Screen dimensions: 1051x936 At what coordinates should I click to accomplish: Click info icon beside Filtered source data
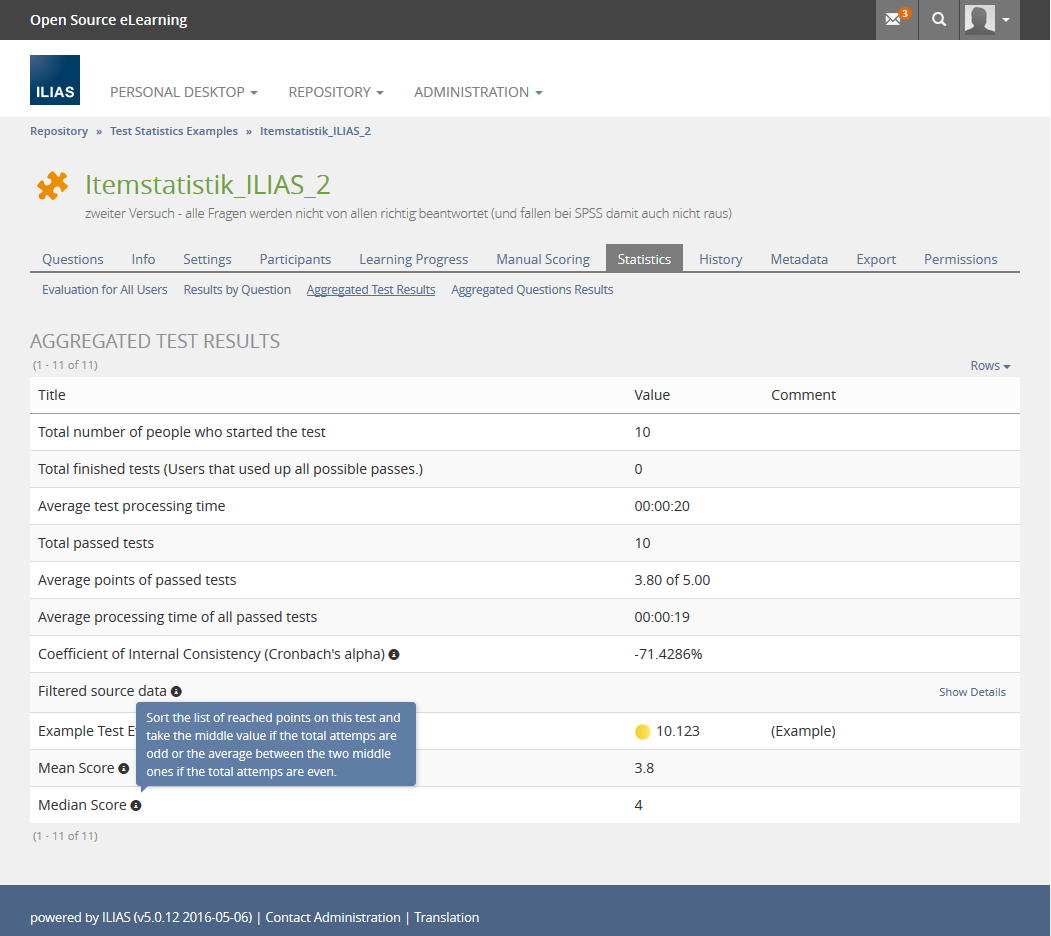click(x=176, y=692)
